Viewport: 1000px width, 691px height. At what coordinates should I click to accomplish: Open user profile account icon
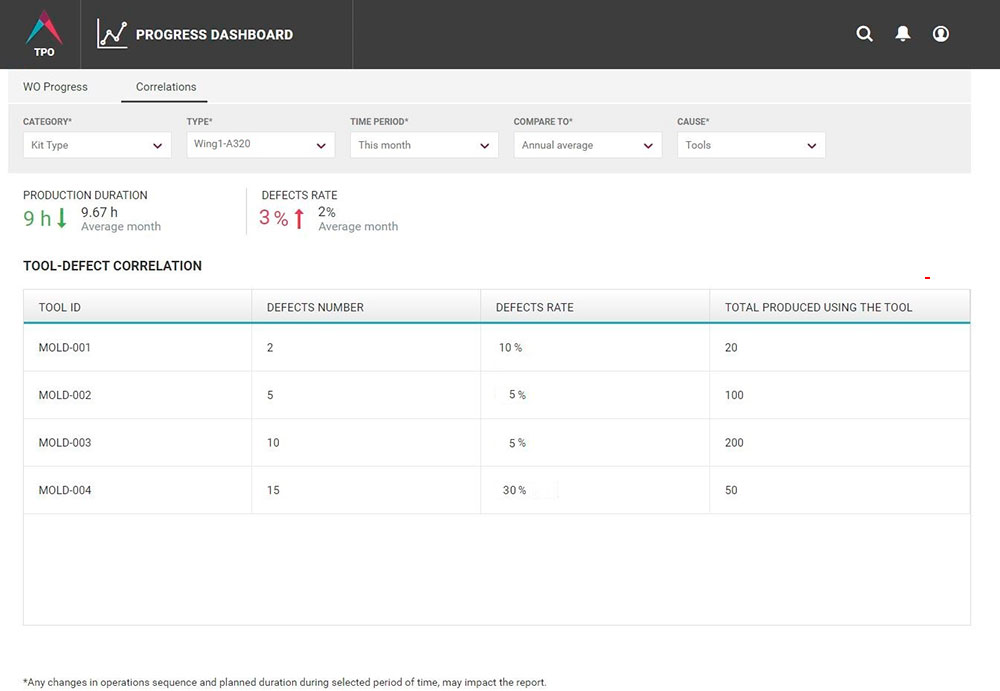click(941, 34)
